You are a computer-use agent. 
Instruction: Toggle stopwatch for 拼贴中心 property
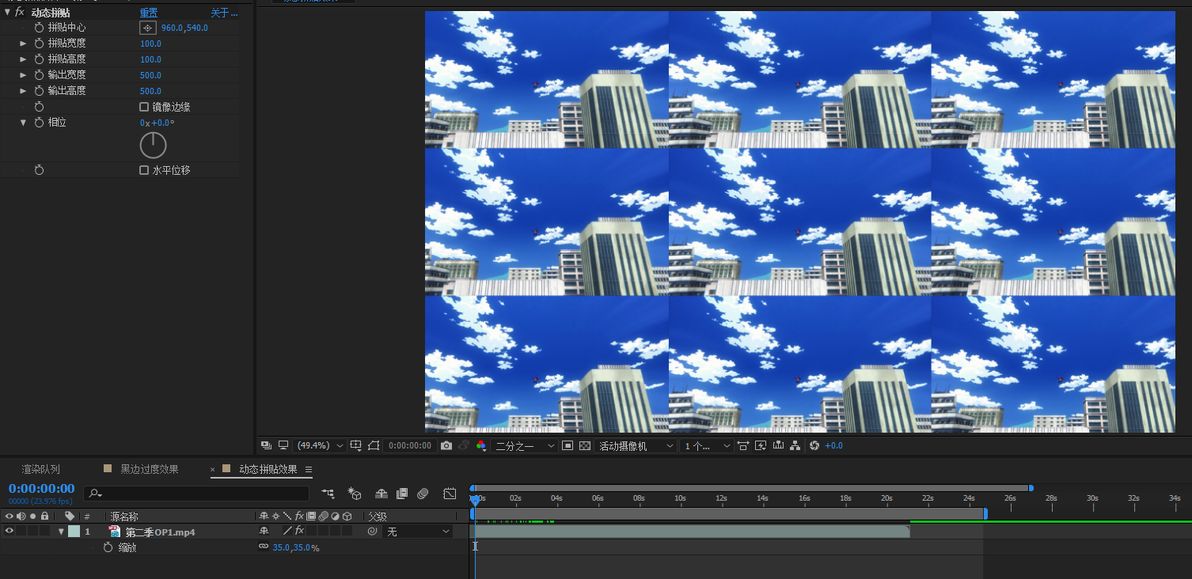[x=39, y=27]
